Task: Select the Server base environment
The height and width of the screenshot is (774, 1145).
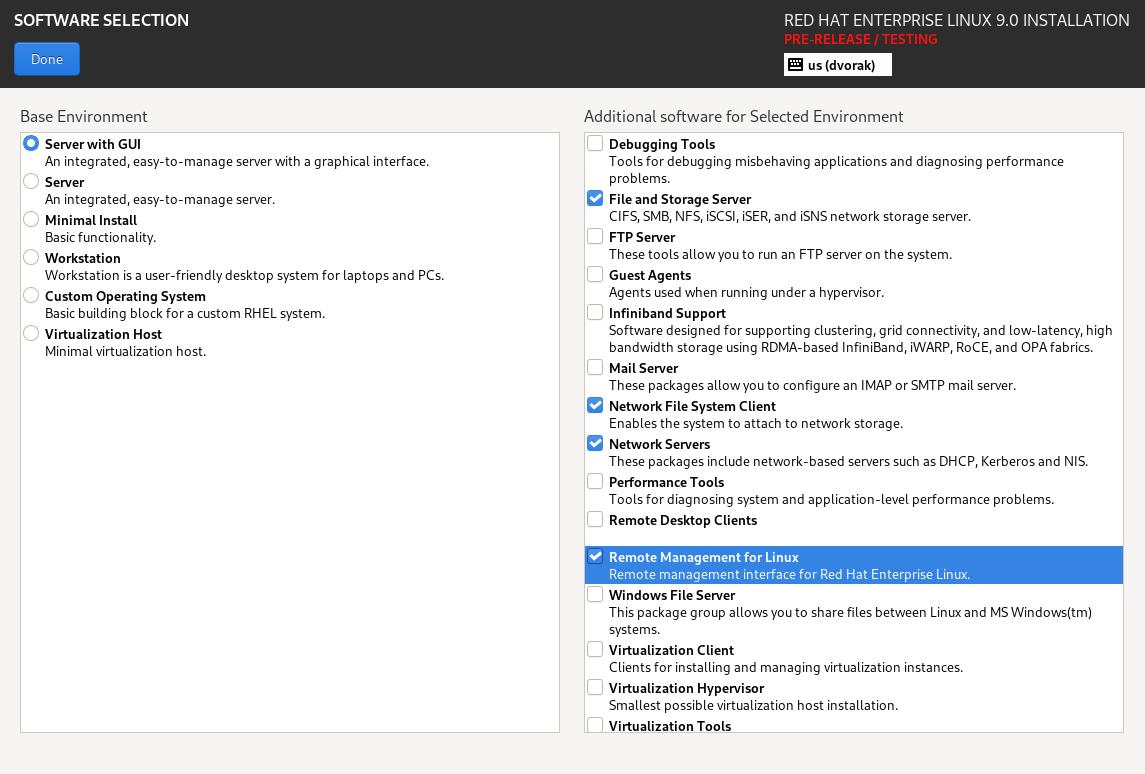Action: click(31, 181)
